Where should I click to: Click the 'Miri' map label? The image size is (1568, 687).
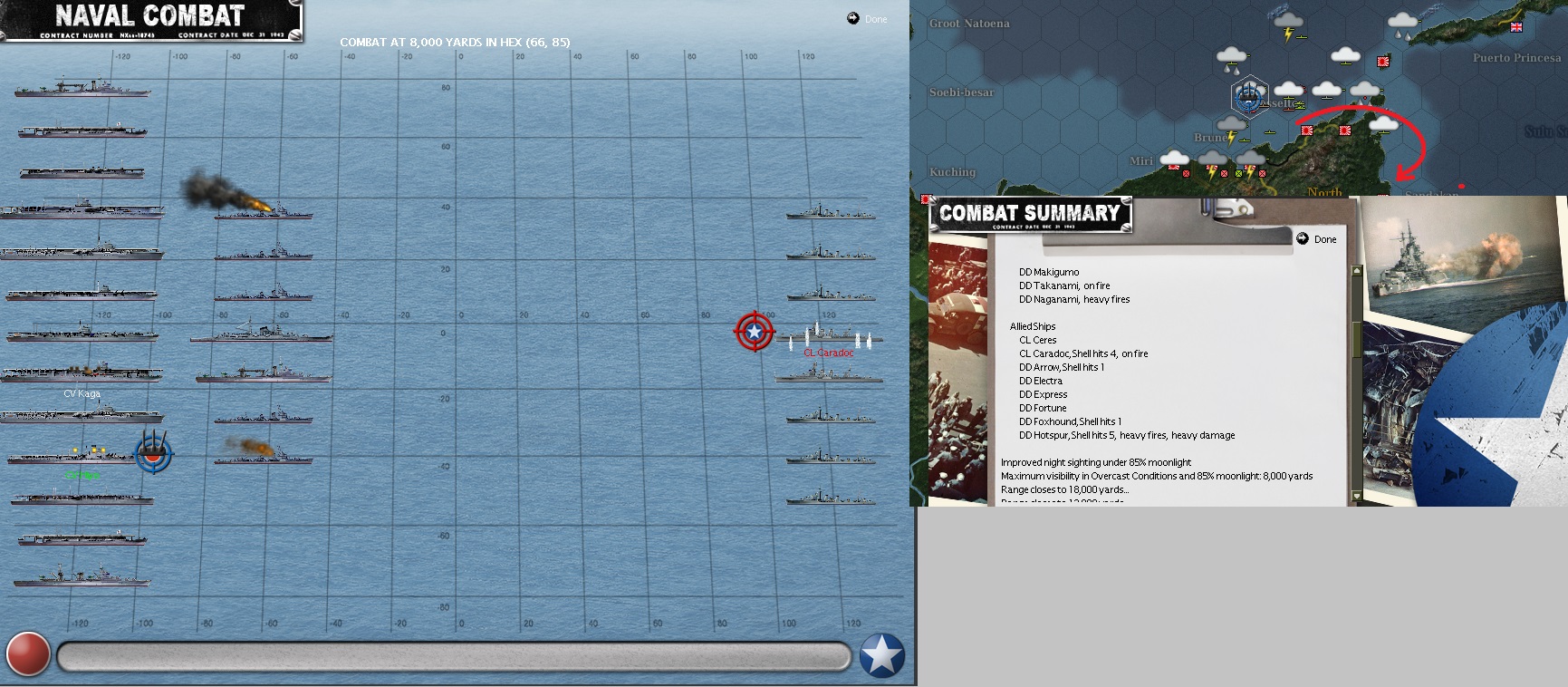1141,160
